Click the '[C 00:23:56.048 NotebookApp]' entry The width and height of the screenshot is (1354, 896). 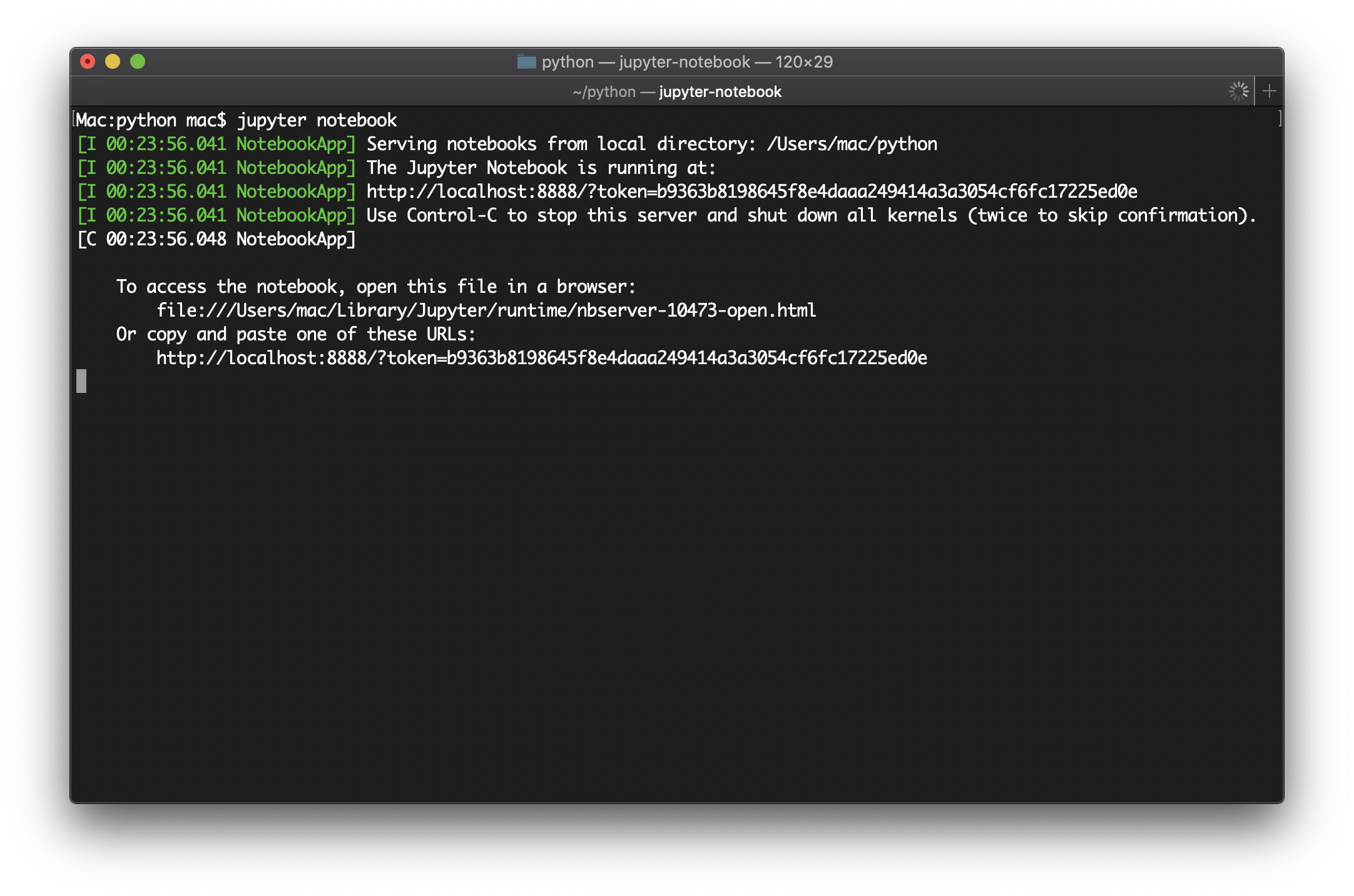[216, 239]
